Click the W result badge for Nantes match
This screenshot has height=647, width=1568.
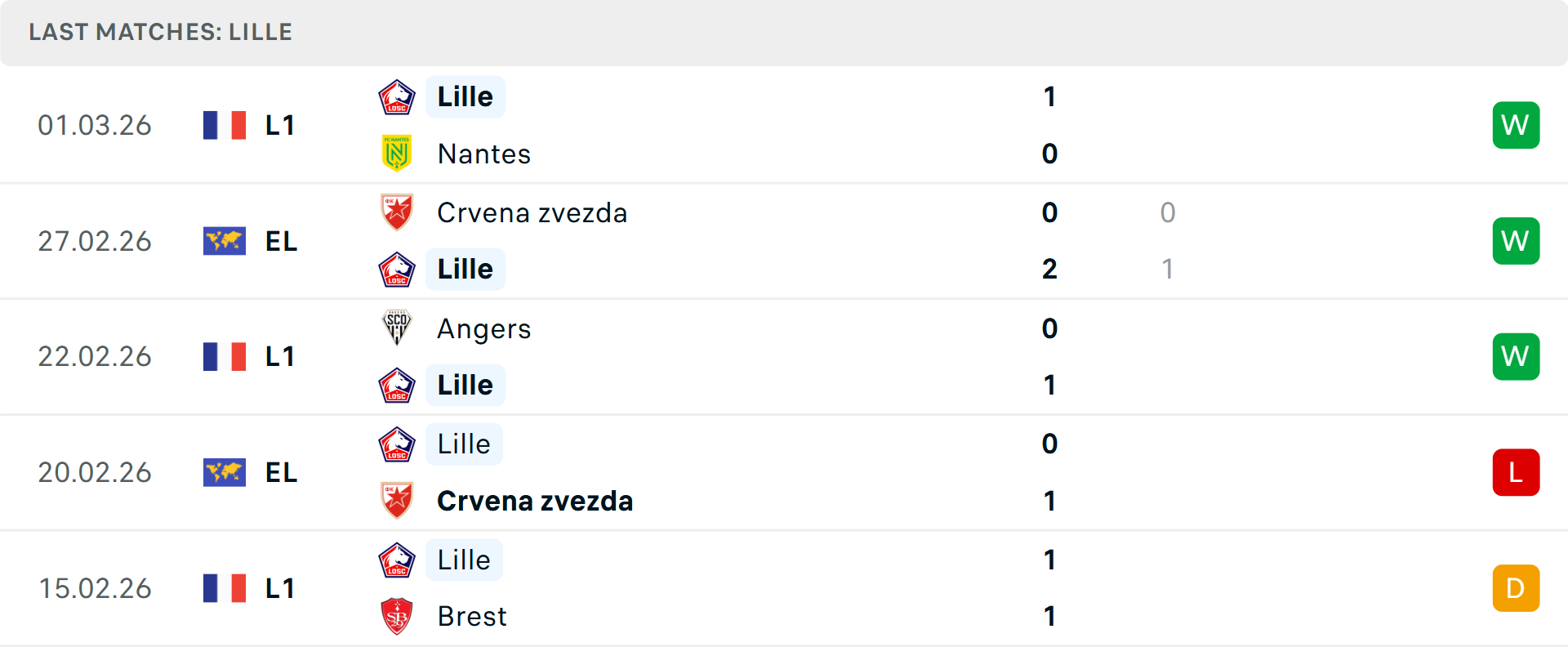coord(1516,125)
